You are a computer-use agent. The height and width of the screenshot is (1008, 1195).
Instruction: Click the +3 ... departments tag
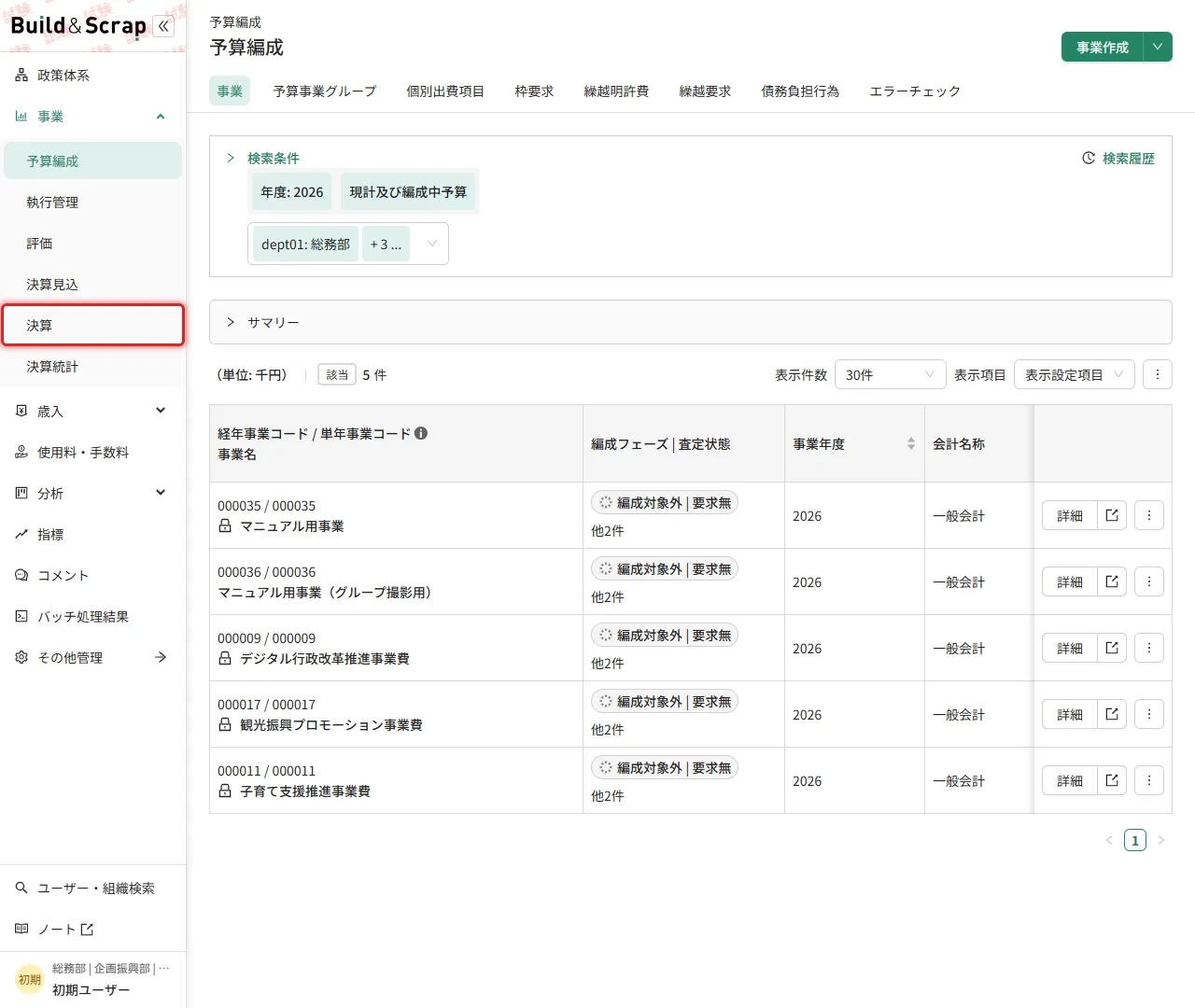click(x=386, y=244)
